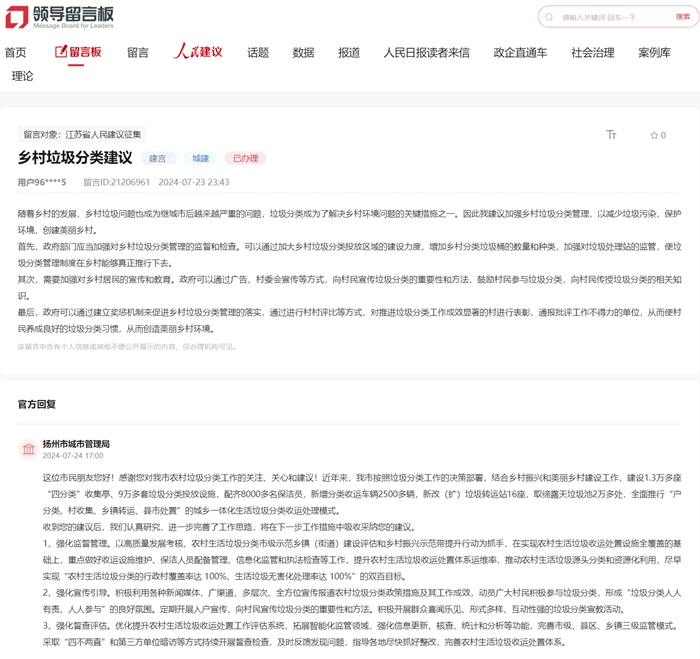Click the 建言 tag

(x=158, y=158)
